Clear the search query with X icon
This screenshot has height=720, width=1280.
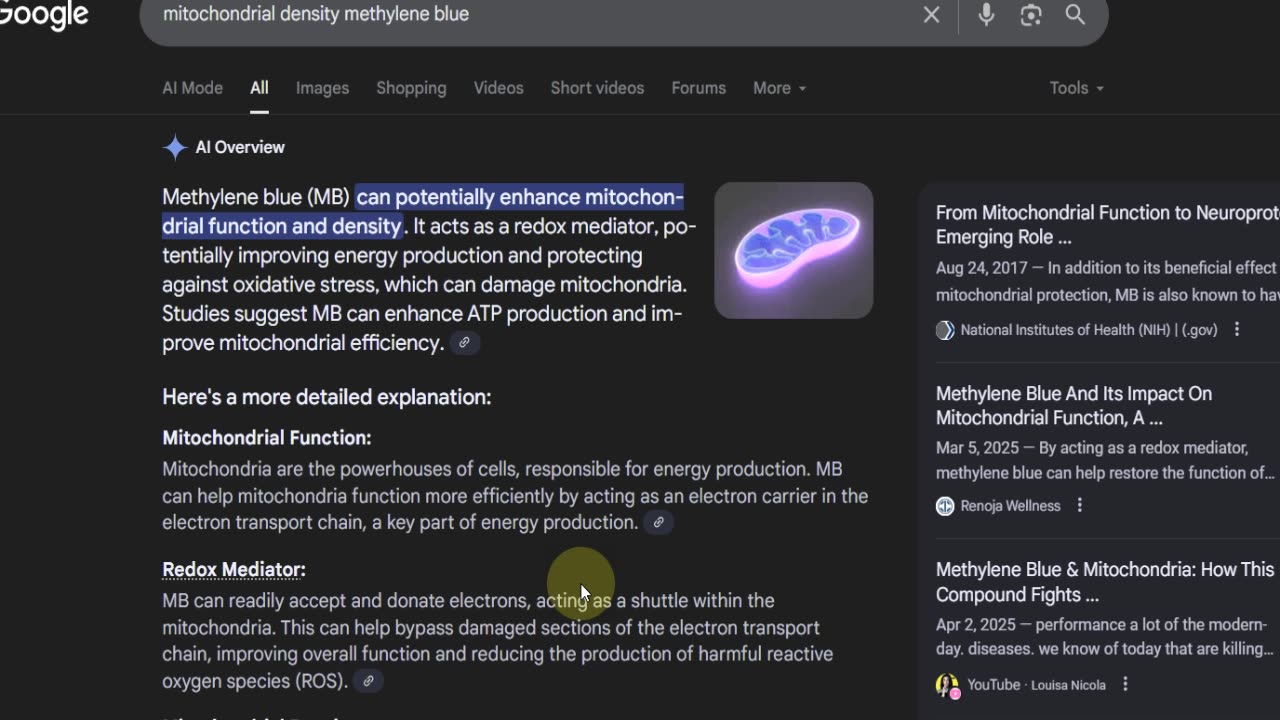[x=931, y=15]
